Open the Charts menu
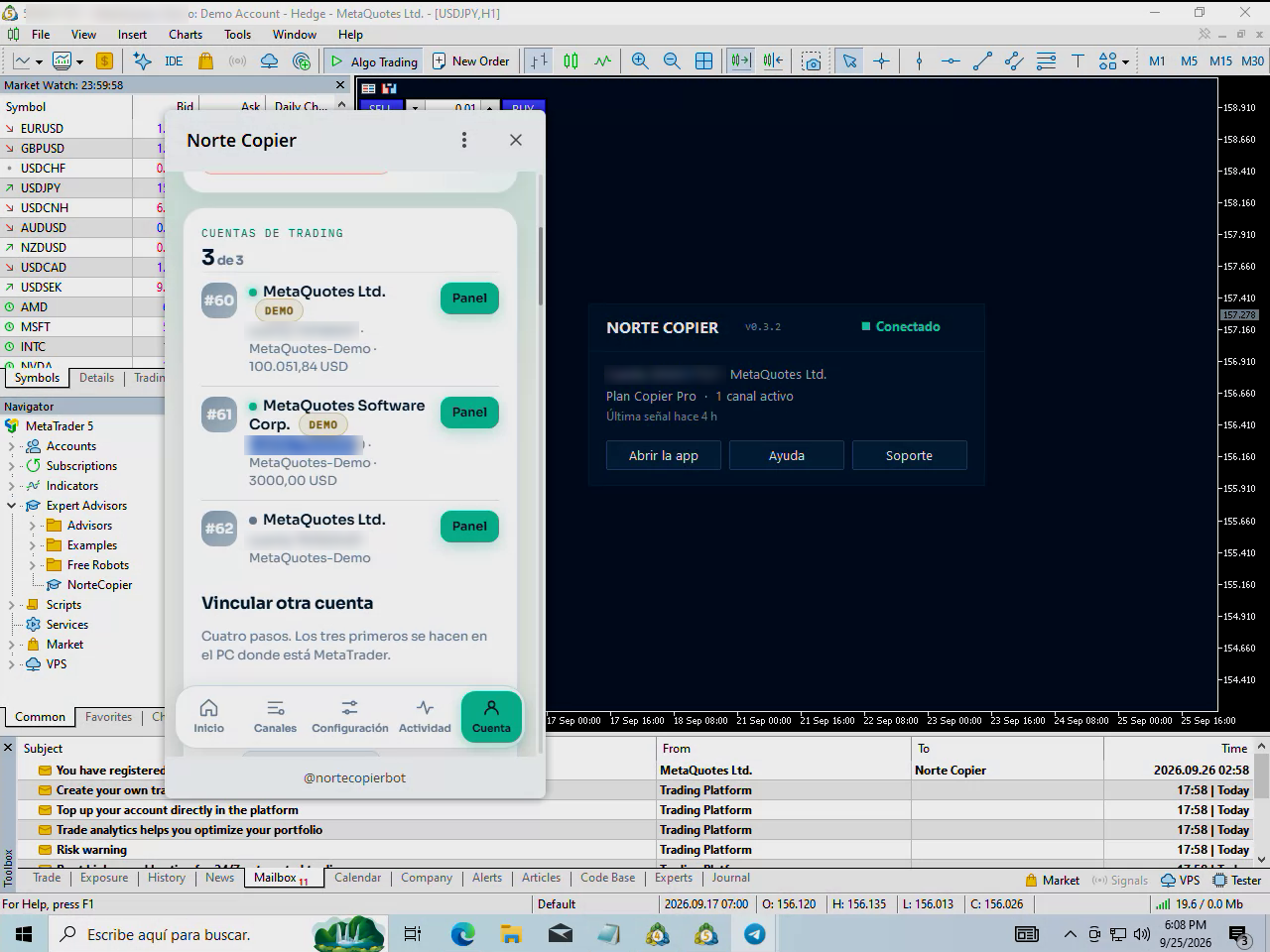Screen dimensions: 1270x952 (x=186, y=34)
